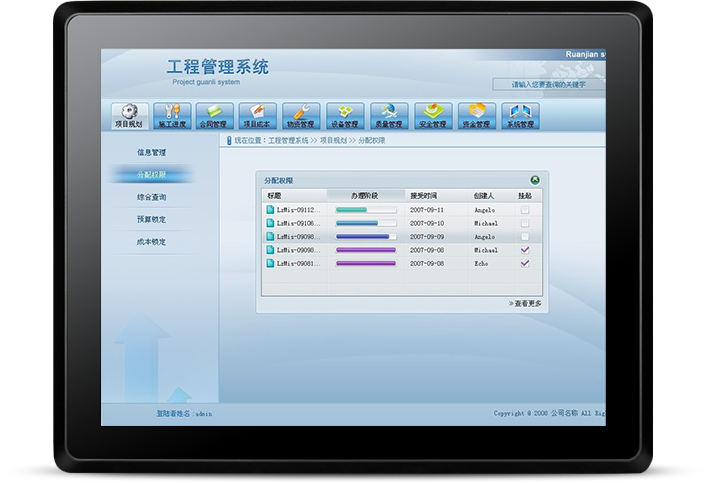705x483 pixels.
Task: Open 项目规划 module in toolbar
Action: point(127,116)
